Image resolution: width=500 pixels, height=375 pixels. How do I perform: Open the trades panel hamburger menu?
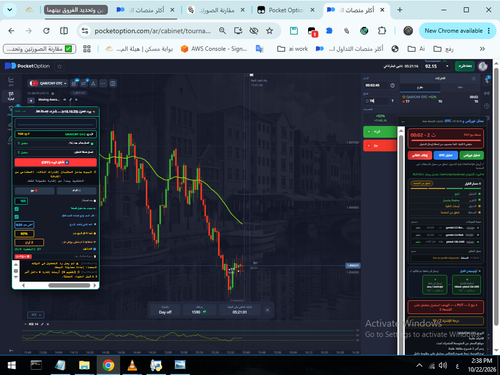click(x=473, y=79)
